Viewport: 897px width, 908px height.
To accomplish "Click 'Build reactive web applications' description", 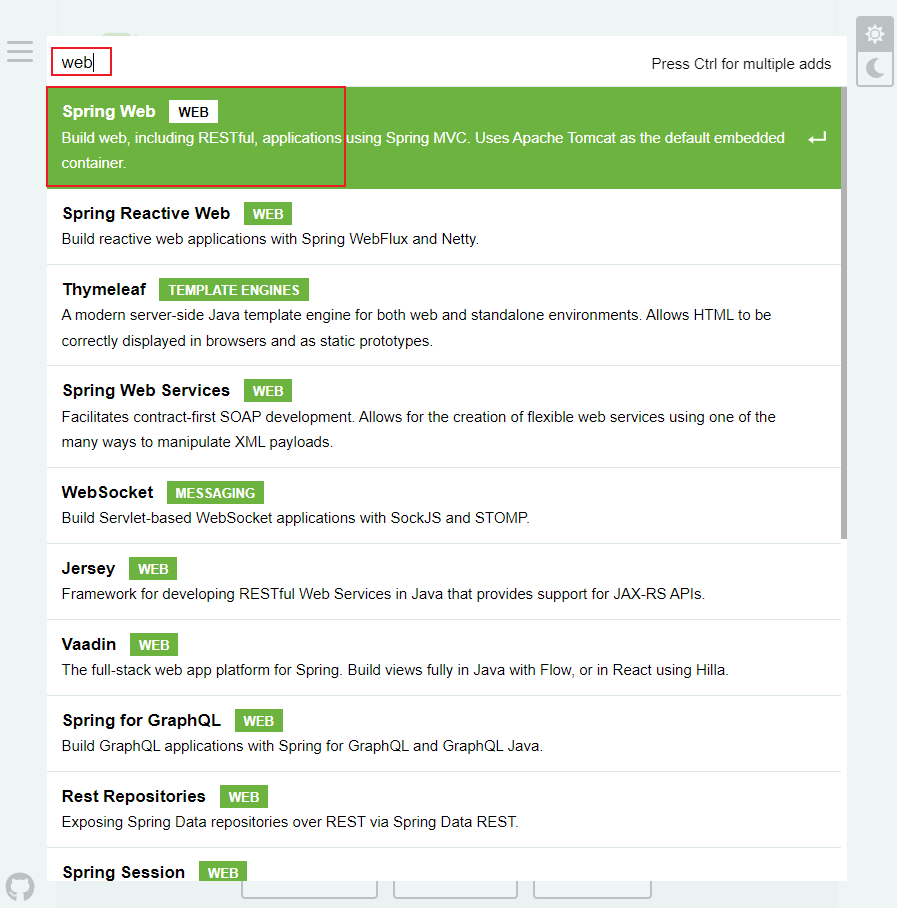I will click(270, 239).
